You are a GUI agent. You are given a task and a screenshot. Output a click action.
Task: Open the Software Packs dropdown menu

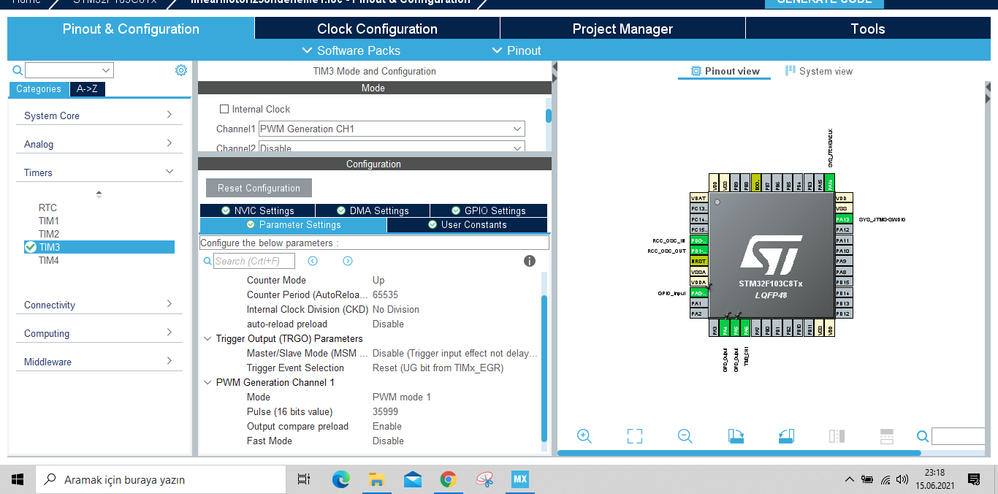tap(351, 50)
